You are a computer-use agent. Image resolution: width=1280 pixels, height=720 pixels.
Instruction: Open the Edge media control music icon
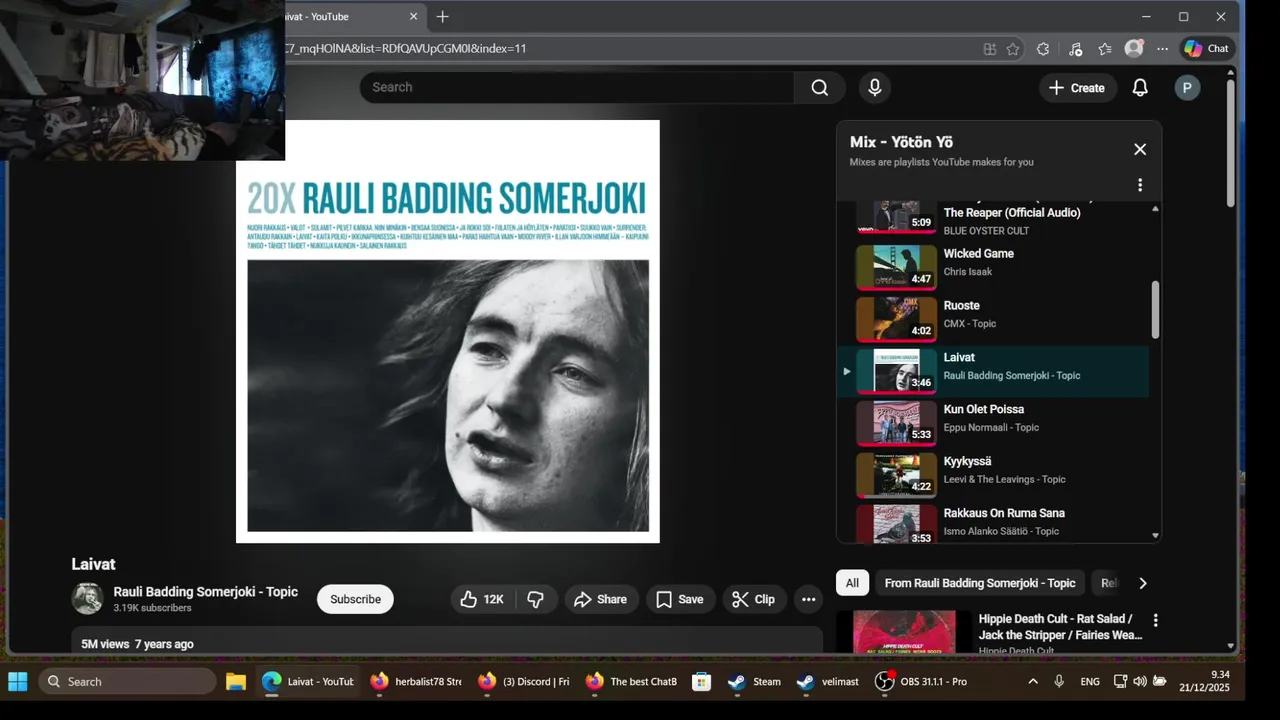click(1075, 49)
